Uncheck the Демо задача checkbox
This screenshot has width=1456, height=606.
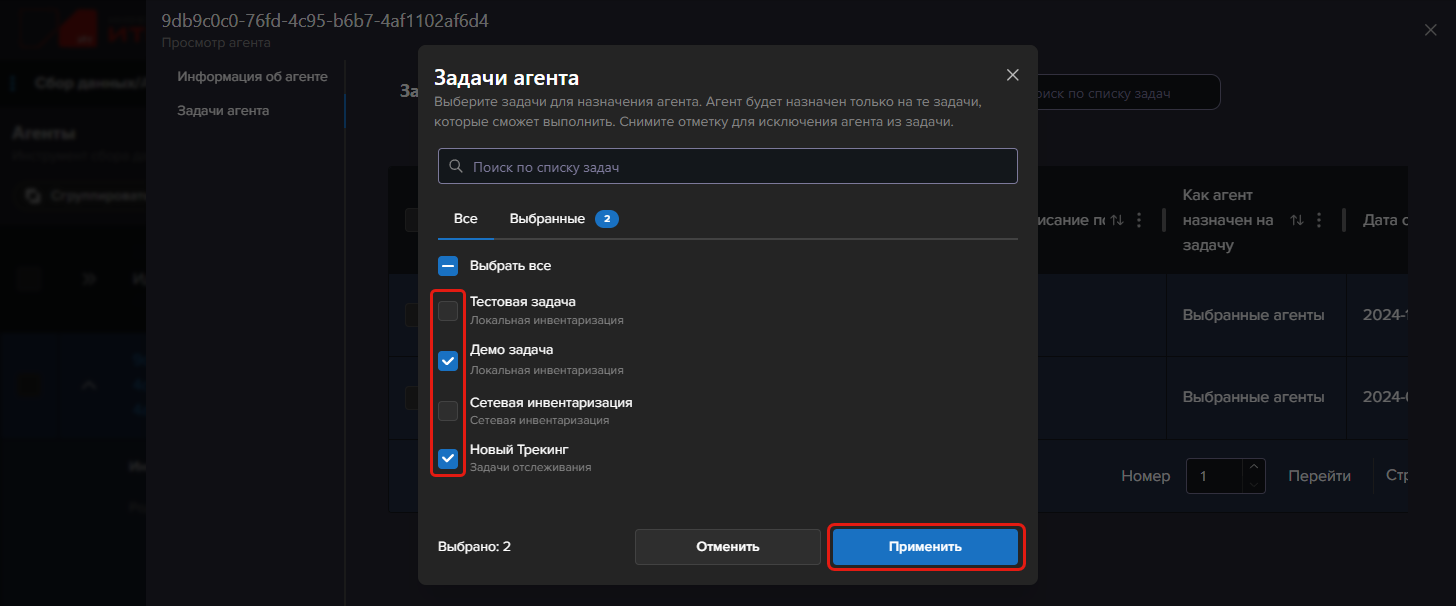448,360
